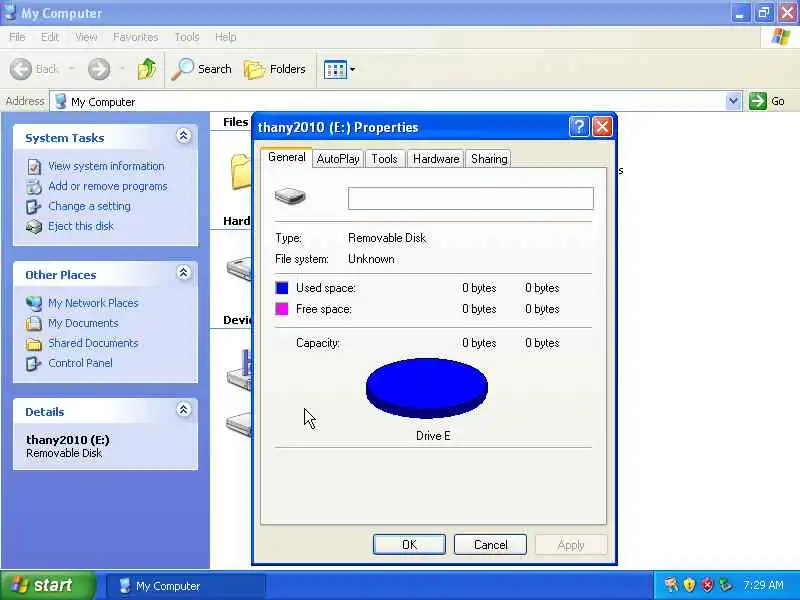Open the Back history dropdown arrow

point(71,69)
